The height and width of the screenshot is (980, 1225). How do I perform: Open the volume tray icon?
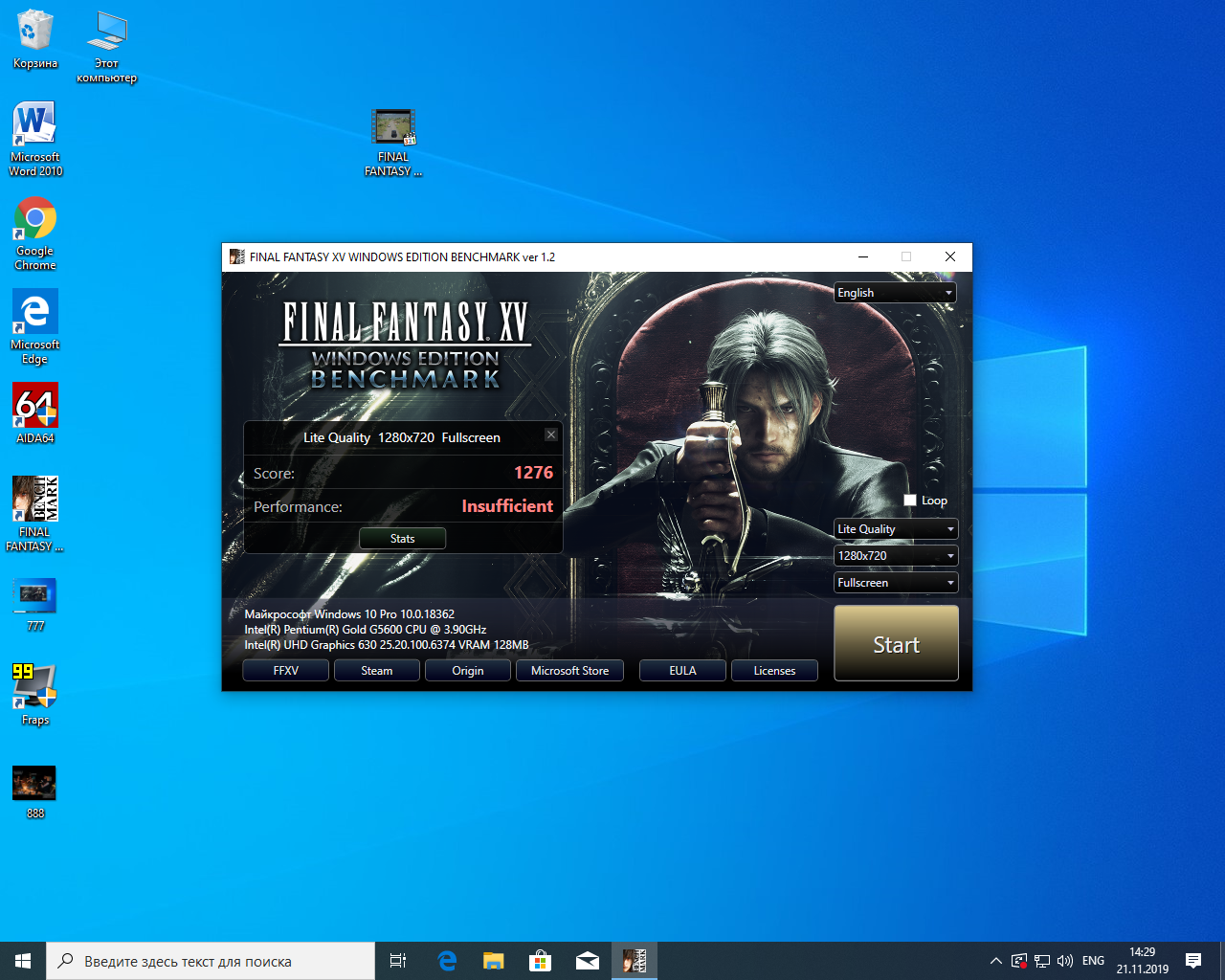1065,961
